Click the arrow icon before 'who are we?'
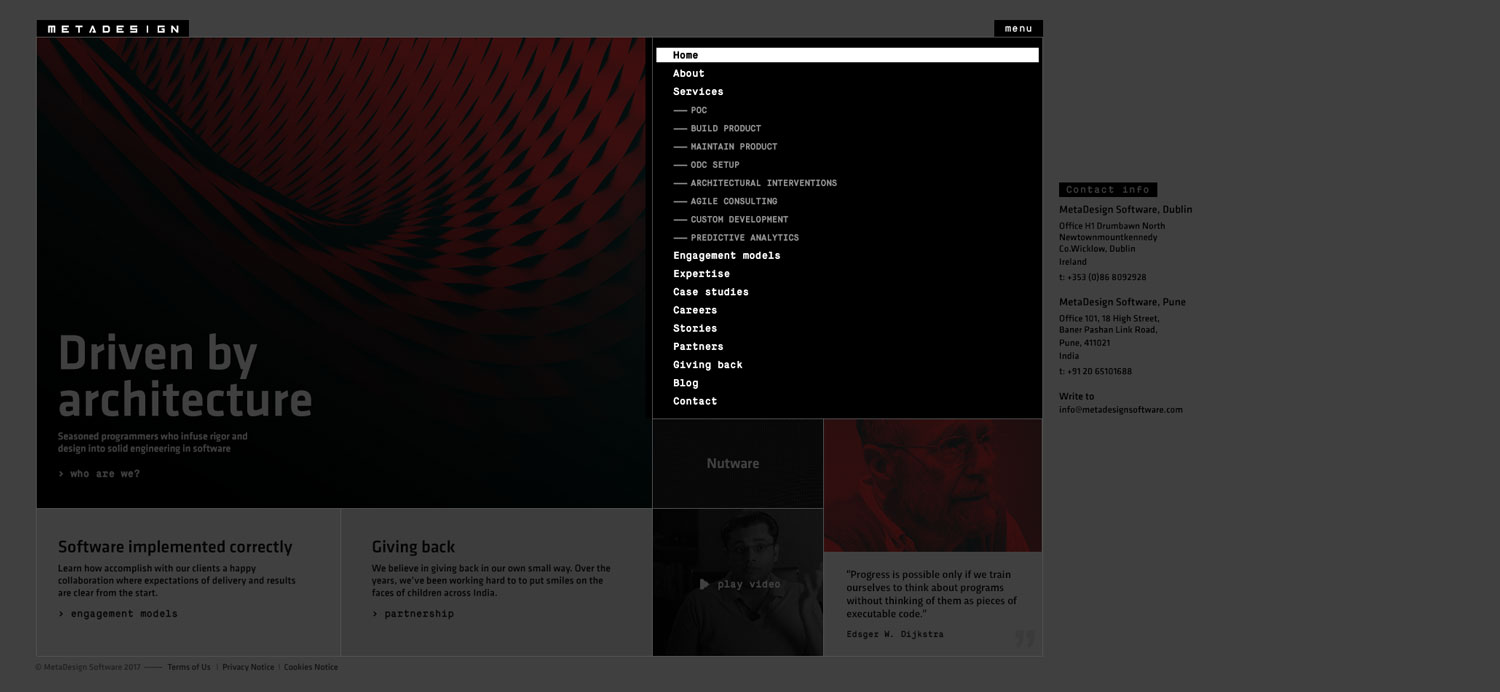Image resolution: width=1500 pixels, height=692 pixels. [61, 473]
